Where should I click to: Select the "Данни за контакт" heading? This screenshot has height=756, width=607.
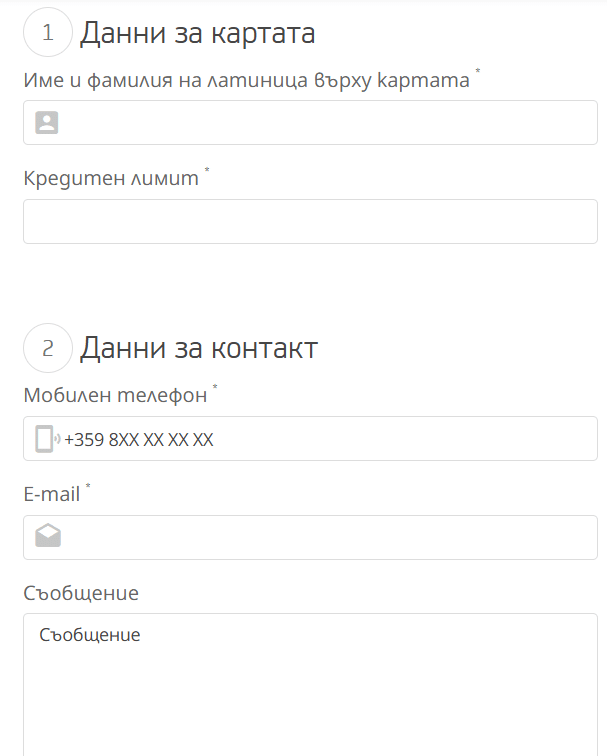(199, 348)
